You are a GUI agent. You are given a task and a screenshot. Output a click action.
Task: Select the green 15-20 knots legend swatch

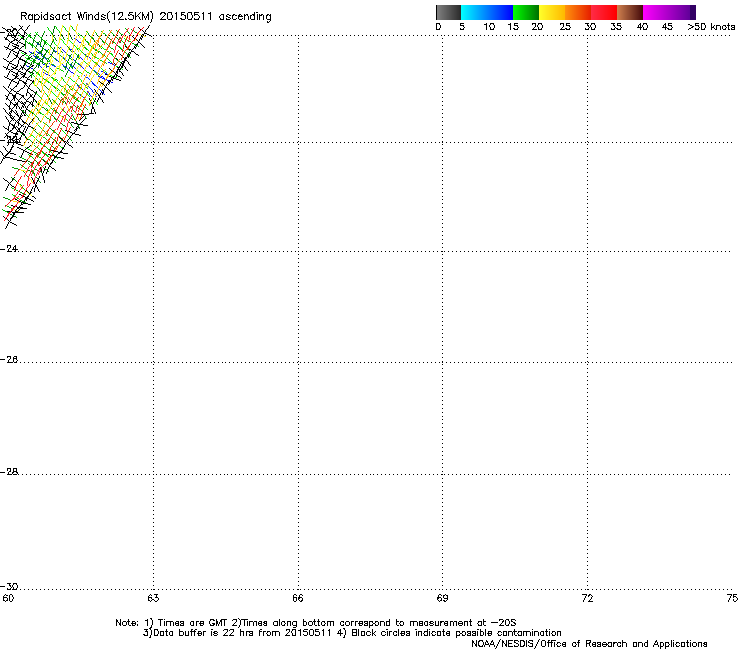(526, 12)
